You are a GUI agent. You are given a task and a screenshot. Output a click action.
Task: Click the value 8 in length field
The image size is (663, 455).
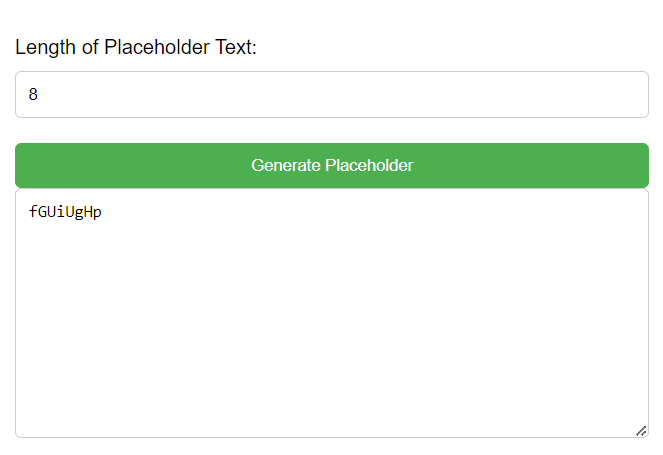(33, 95)
